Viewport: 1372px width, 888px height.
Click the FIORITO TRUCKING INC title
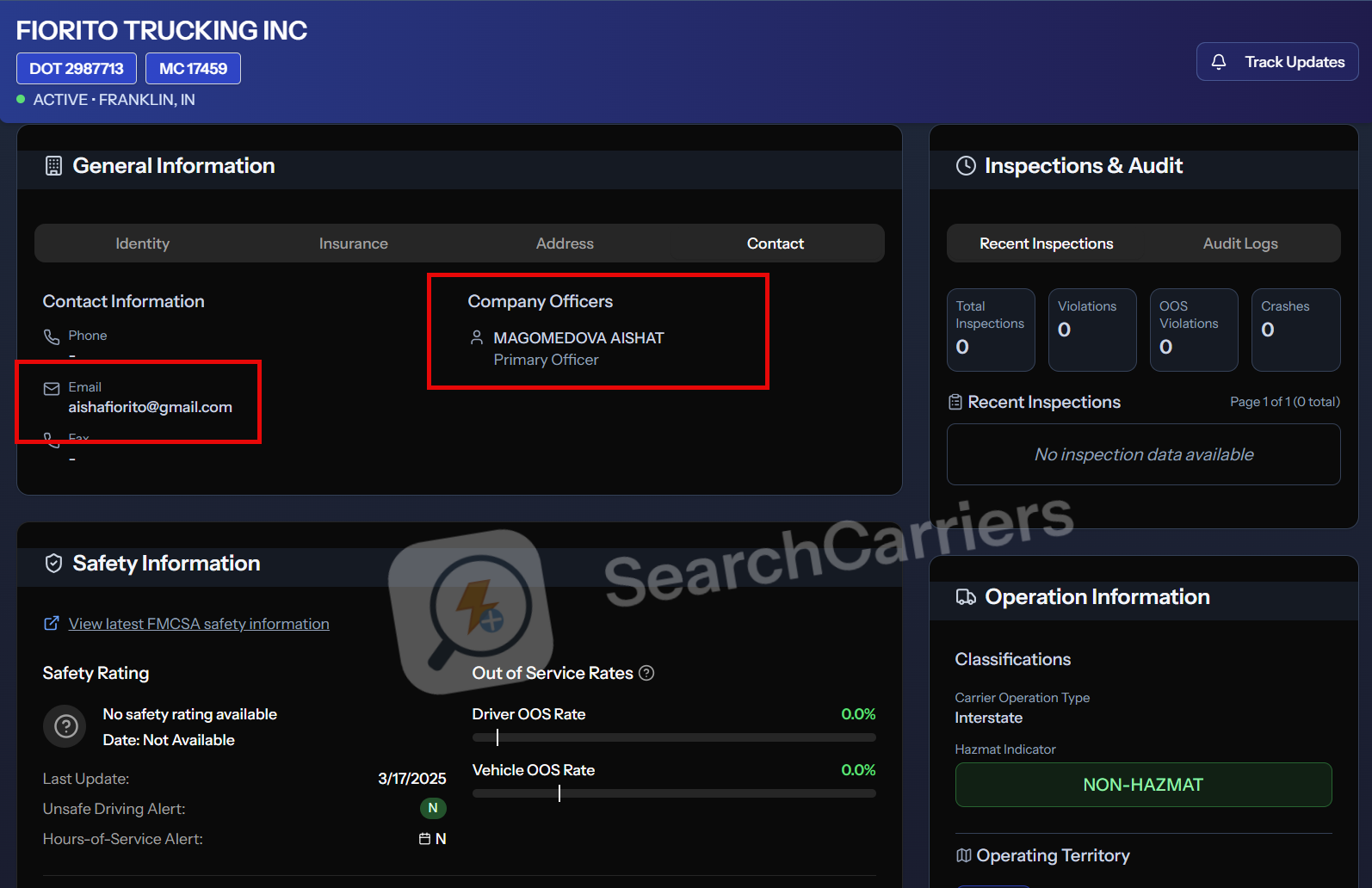pyautogui.click(x=162, y=30)
